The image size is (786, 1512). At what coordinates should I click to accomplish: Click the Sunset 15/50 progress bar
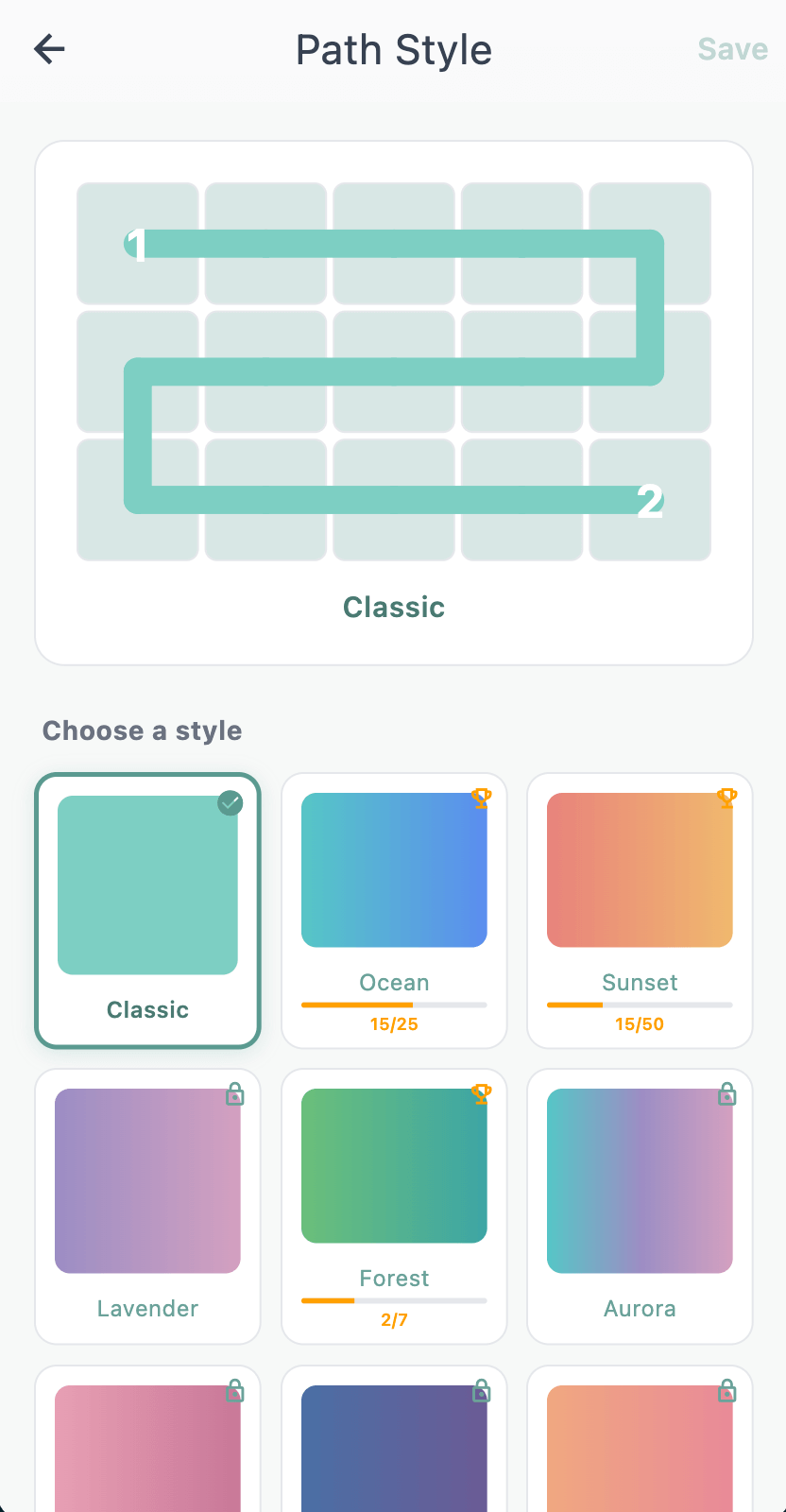tap(640, 1005)
